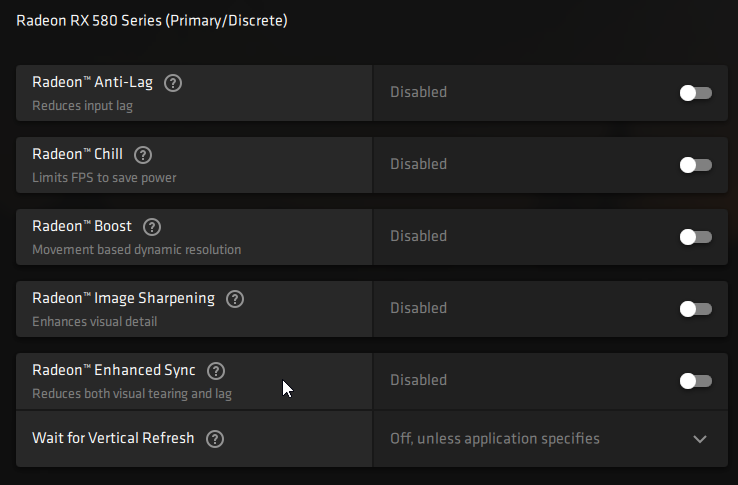738x485 pixels.
Task: Click the Radeon Boost question mark icon
Action: click(x=152, y=227)
